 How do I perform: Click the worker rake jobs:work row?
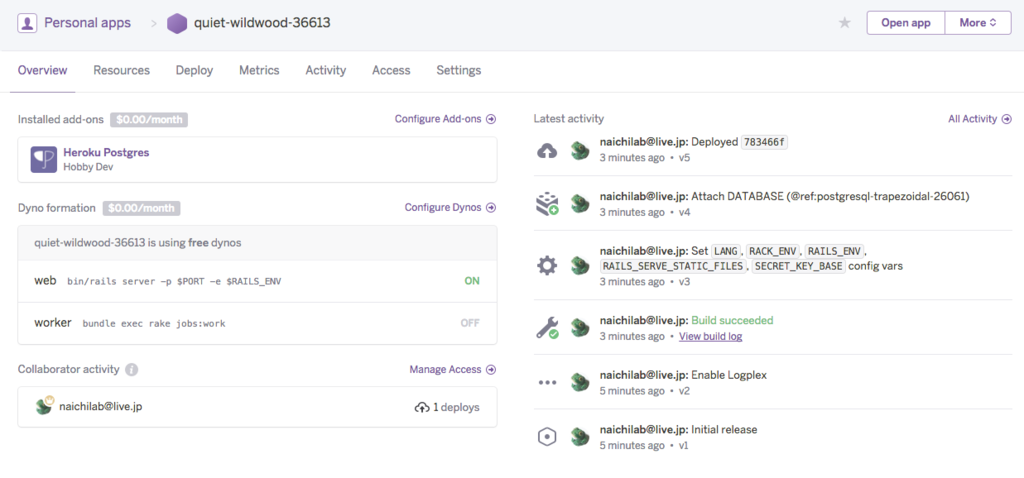click(x=257, y=323)
